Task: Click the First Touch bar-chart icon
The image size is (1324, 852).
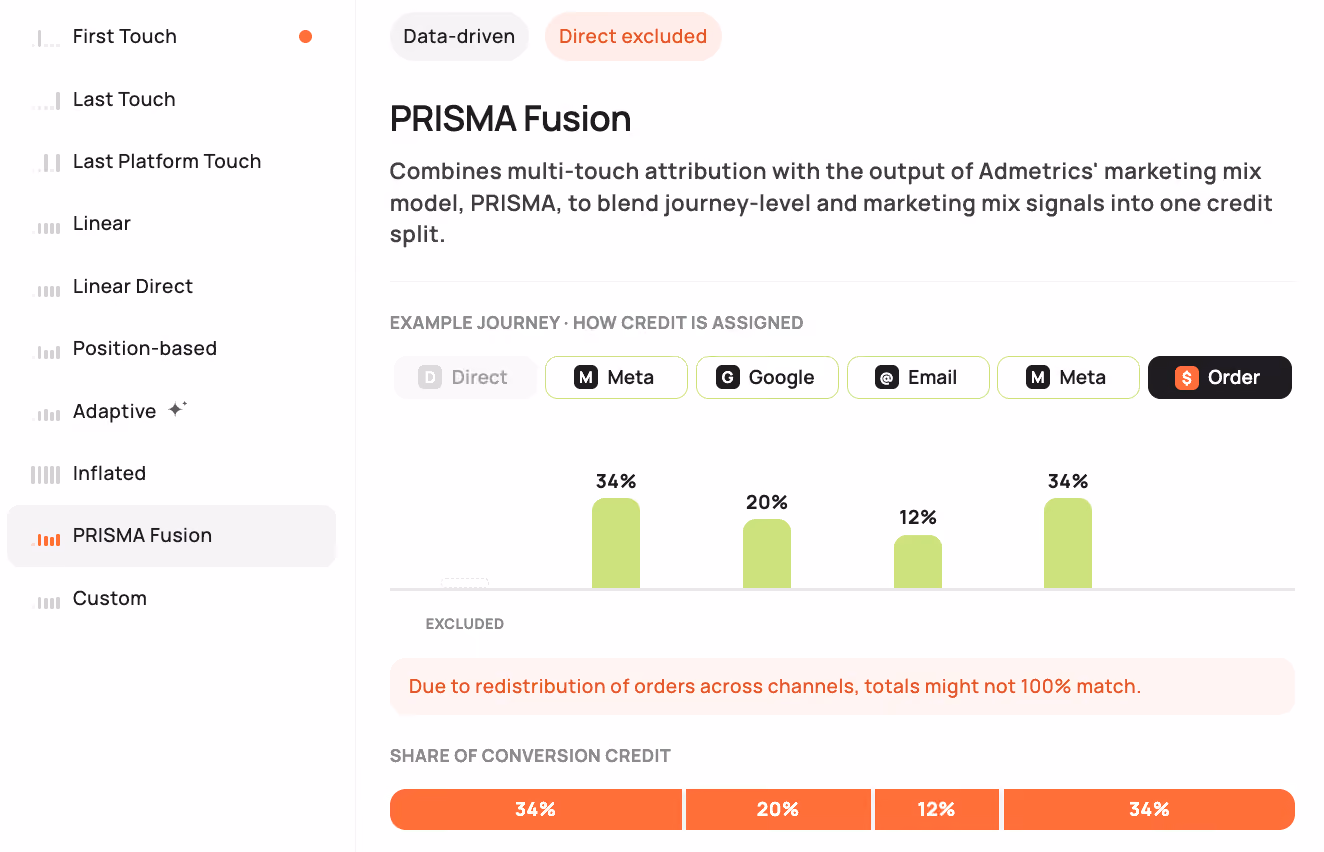Action: [47, 38]
